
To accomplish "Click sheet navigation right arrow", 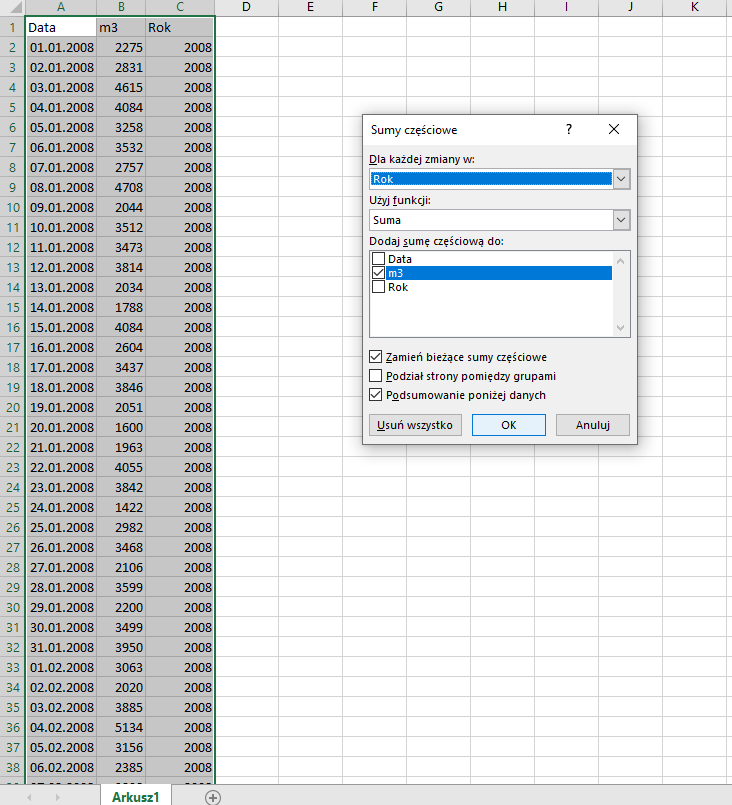I will tap(57, 797).
